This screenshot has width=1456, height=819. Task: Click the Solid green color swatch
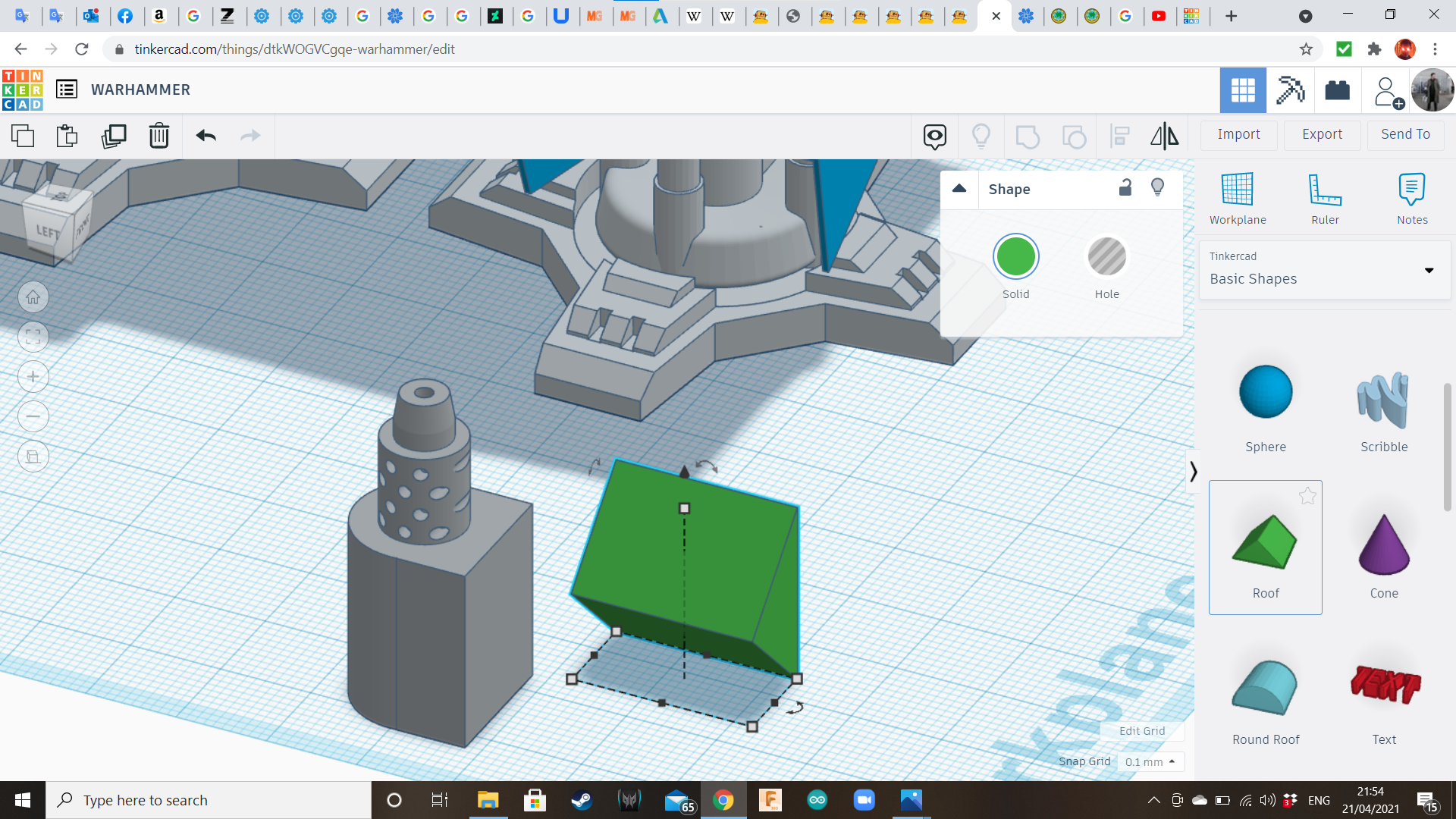pyautogui.click(x=1015, y=257)
